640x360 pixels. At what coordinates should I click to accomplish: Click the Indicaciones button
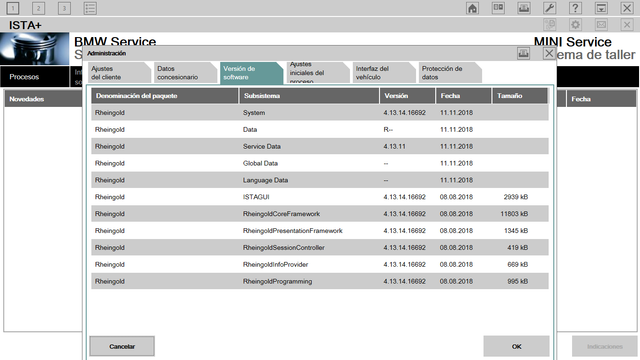[x=604, y=346]
